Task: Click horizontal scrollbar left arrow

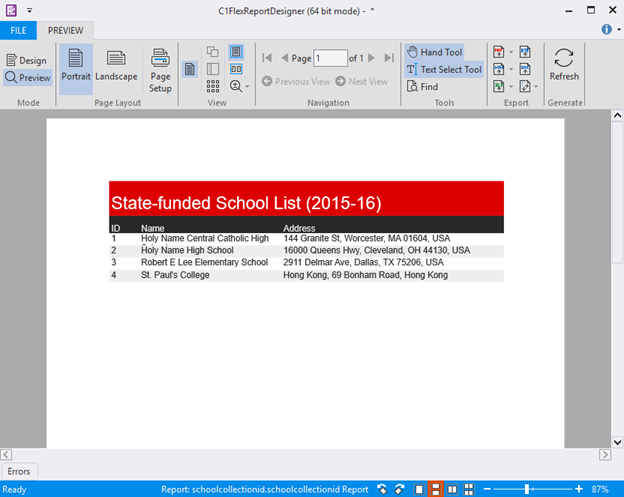Action: (6, 454)
